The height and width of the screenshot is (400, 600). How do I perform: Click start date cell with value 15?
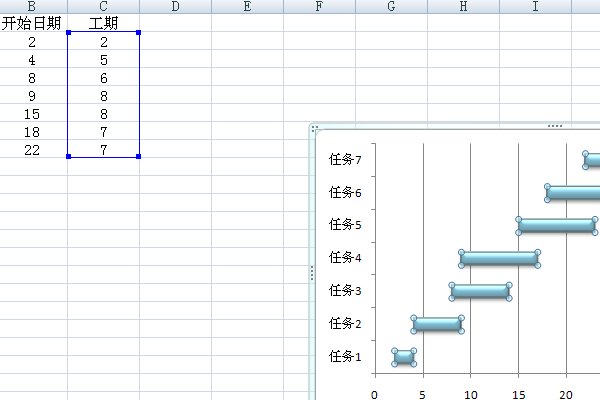point(33,114)
